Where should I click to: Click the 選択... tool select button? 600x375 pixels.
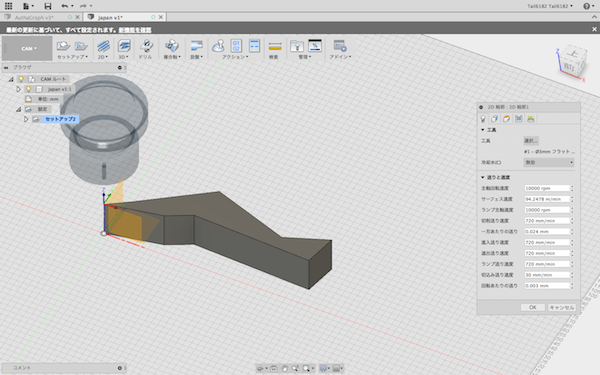[531, 141]
